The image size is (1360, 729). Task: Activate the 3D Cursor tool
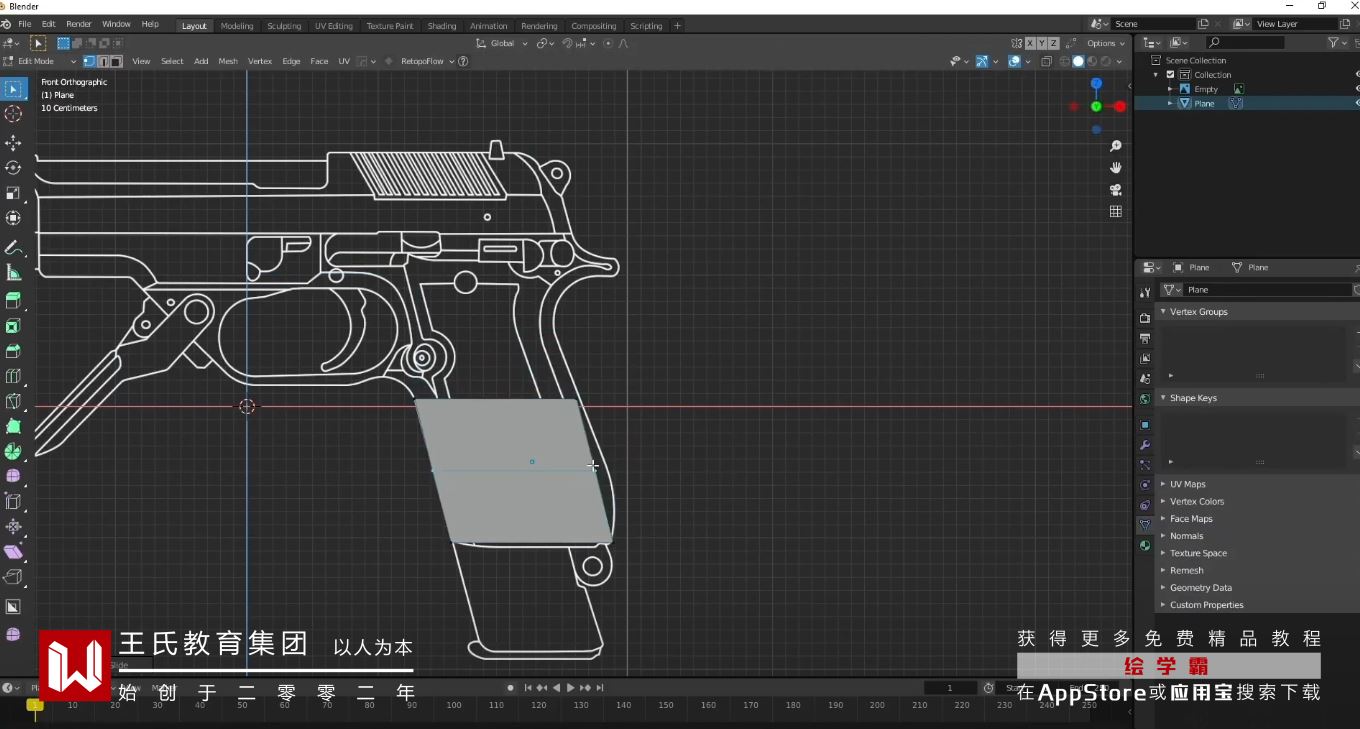[13, 114]
